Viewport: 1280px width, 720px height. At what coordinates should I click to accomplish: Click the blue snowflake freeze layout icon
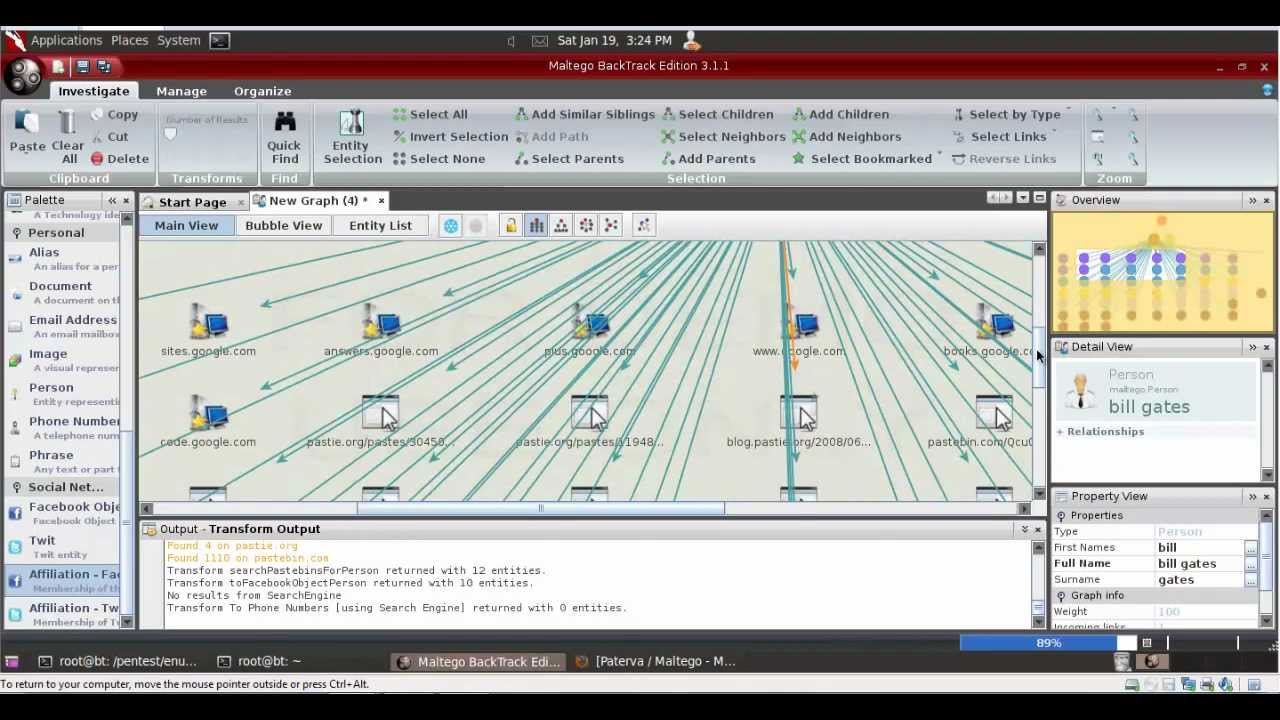pyautogui.click(x=451, y=226)
